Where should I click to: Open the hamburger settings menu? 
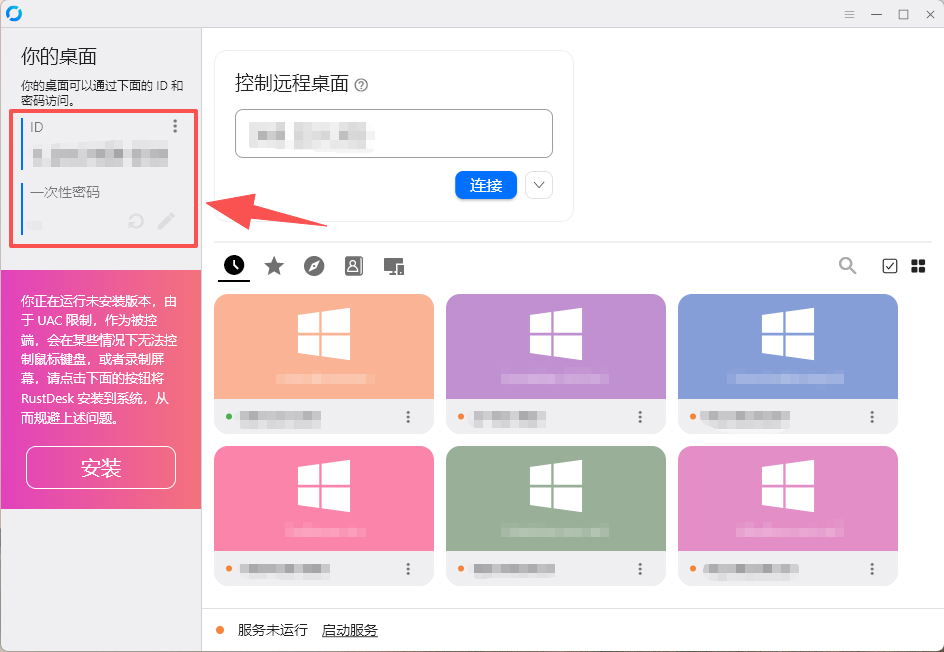(x=849, y=14)
